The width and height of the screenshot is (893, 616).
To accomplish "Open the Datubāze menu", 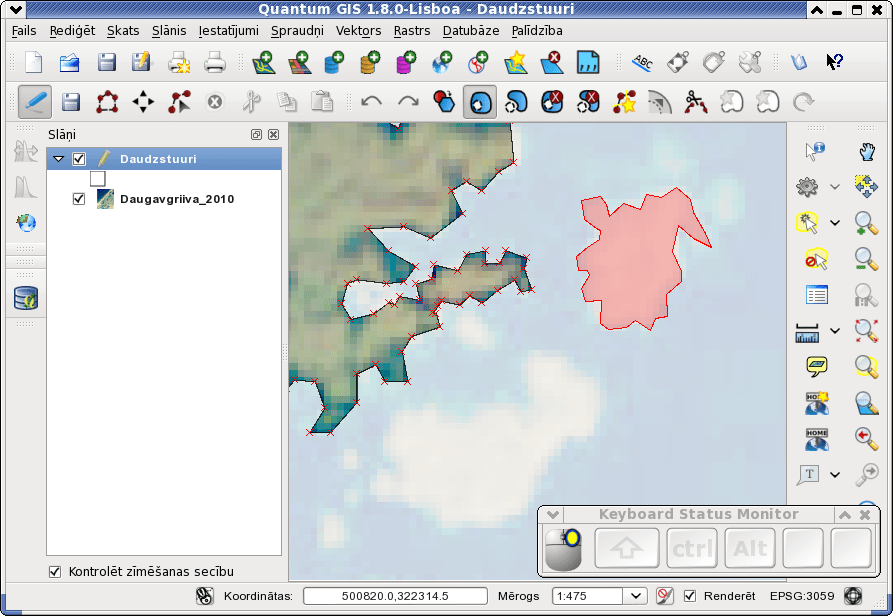I will click(x=471, y=31).
